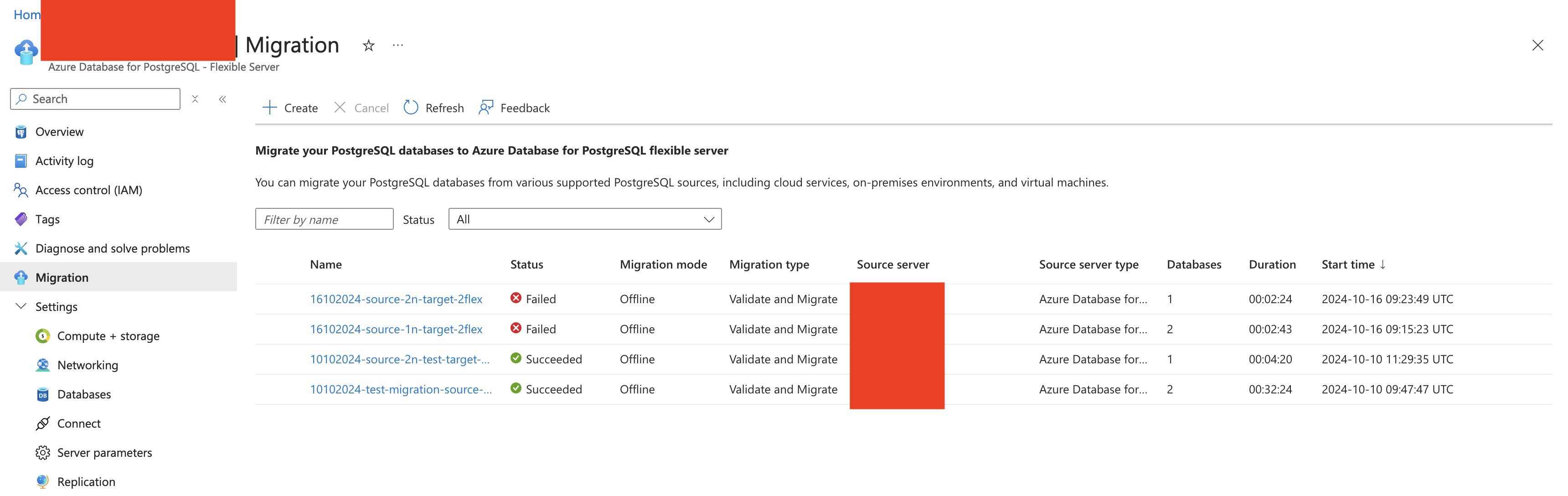1568x496 pixels.
Task: Open Server parameters
Action: pos(104,453)
